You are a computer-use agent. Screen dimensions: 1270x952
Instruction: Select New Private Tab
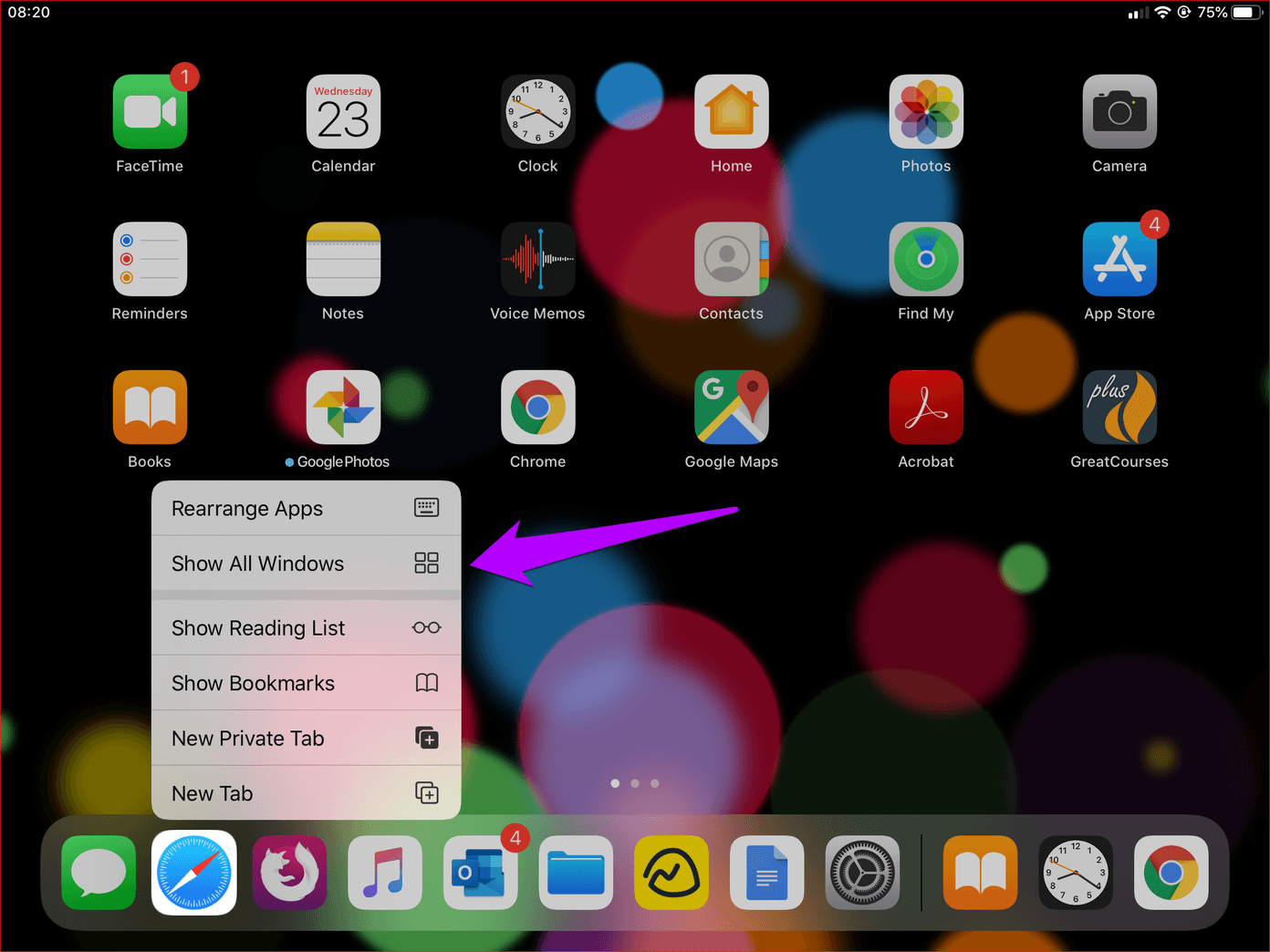click(x=307, y=738)
